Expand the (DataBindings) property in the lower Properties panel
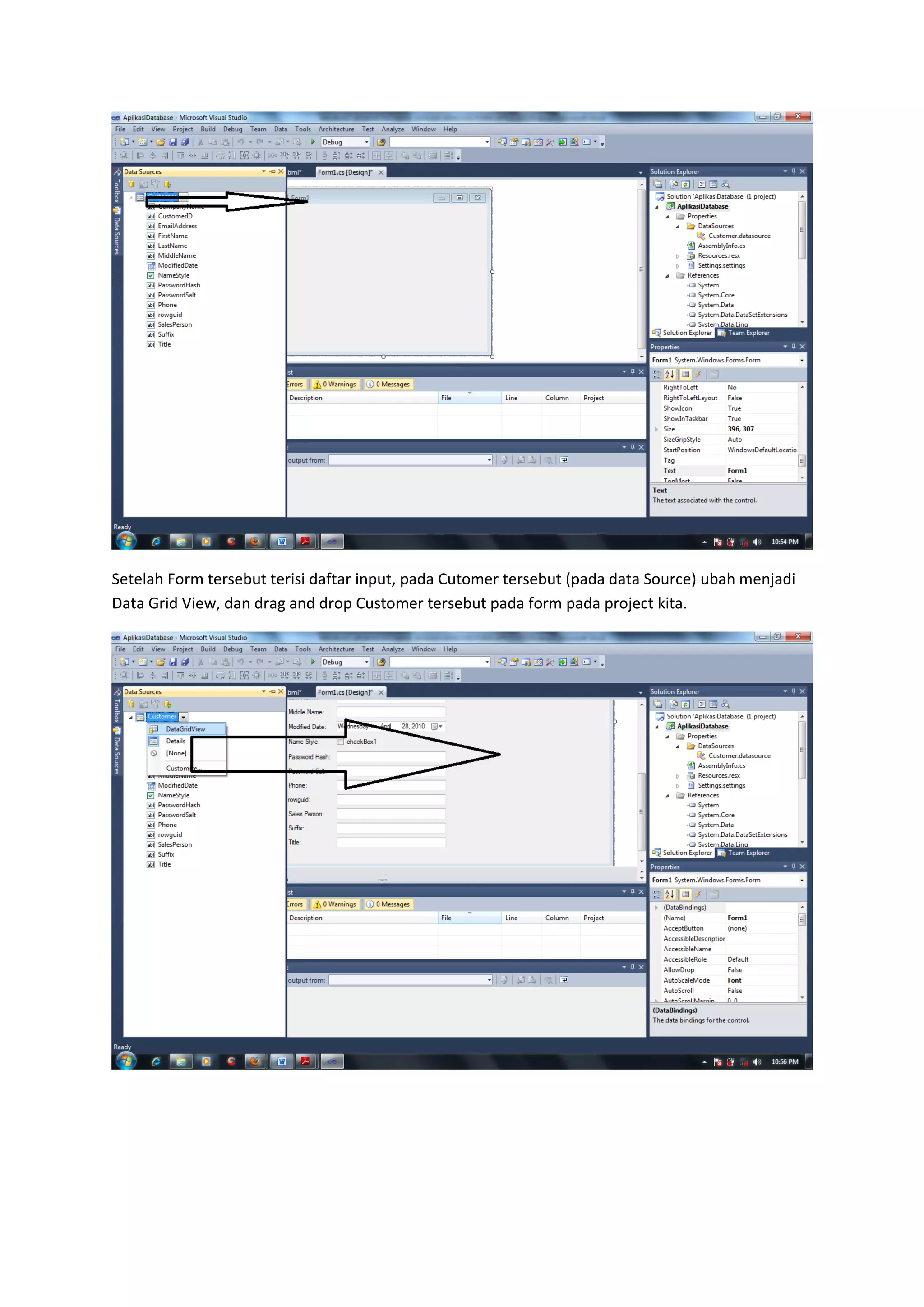 656,908
